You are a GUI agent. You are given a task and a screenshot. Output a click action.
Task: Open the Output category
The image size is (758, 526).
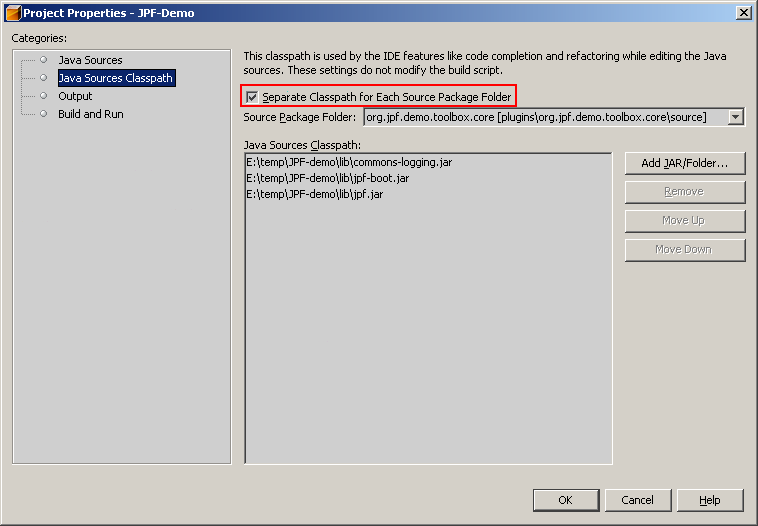75,96
